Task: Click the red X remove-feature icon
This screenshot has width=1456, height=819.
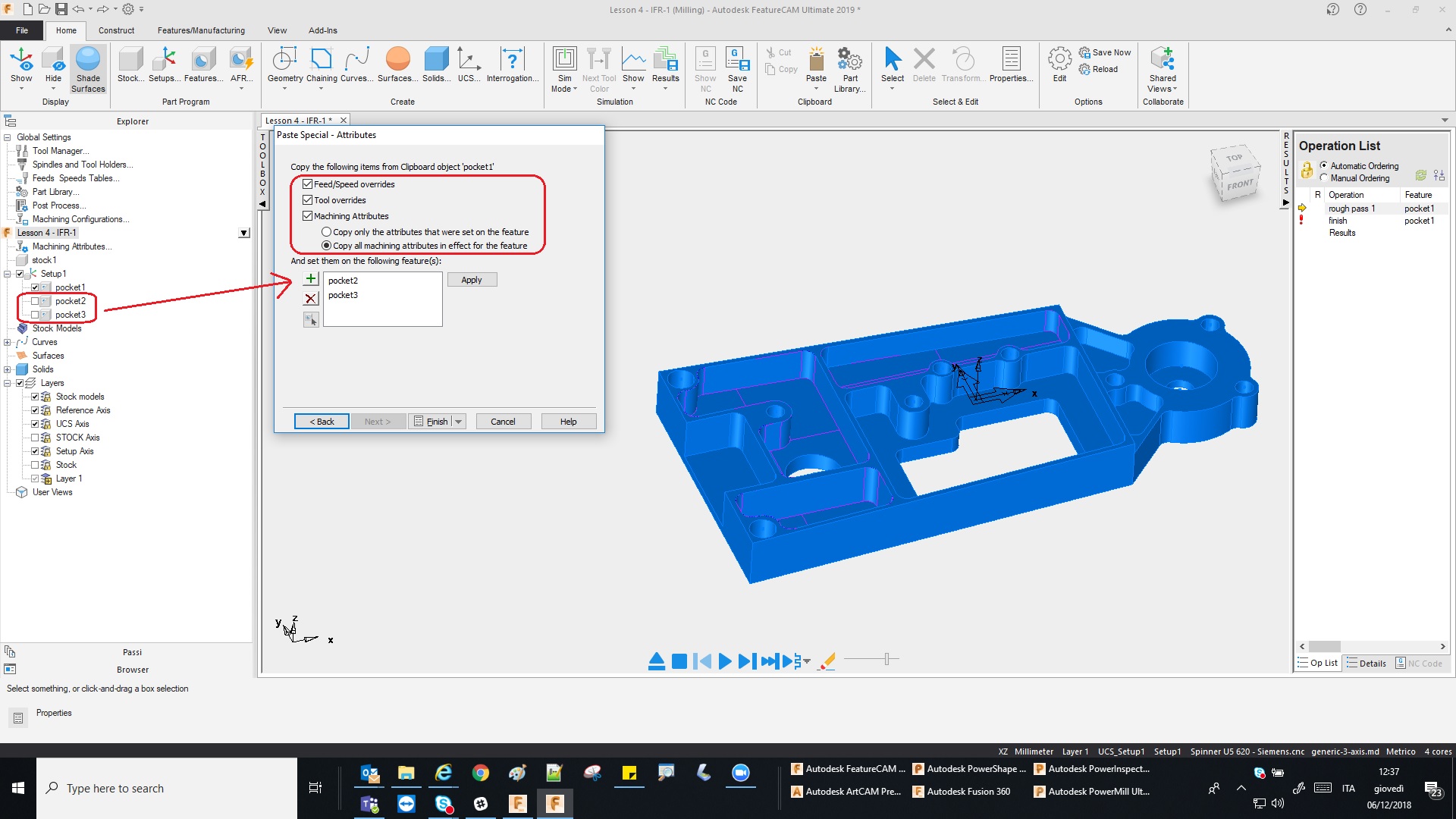Action: [311, 299]
